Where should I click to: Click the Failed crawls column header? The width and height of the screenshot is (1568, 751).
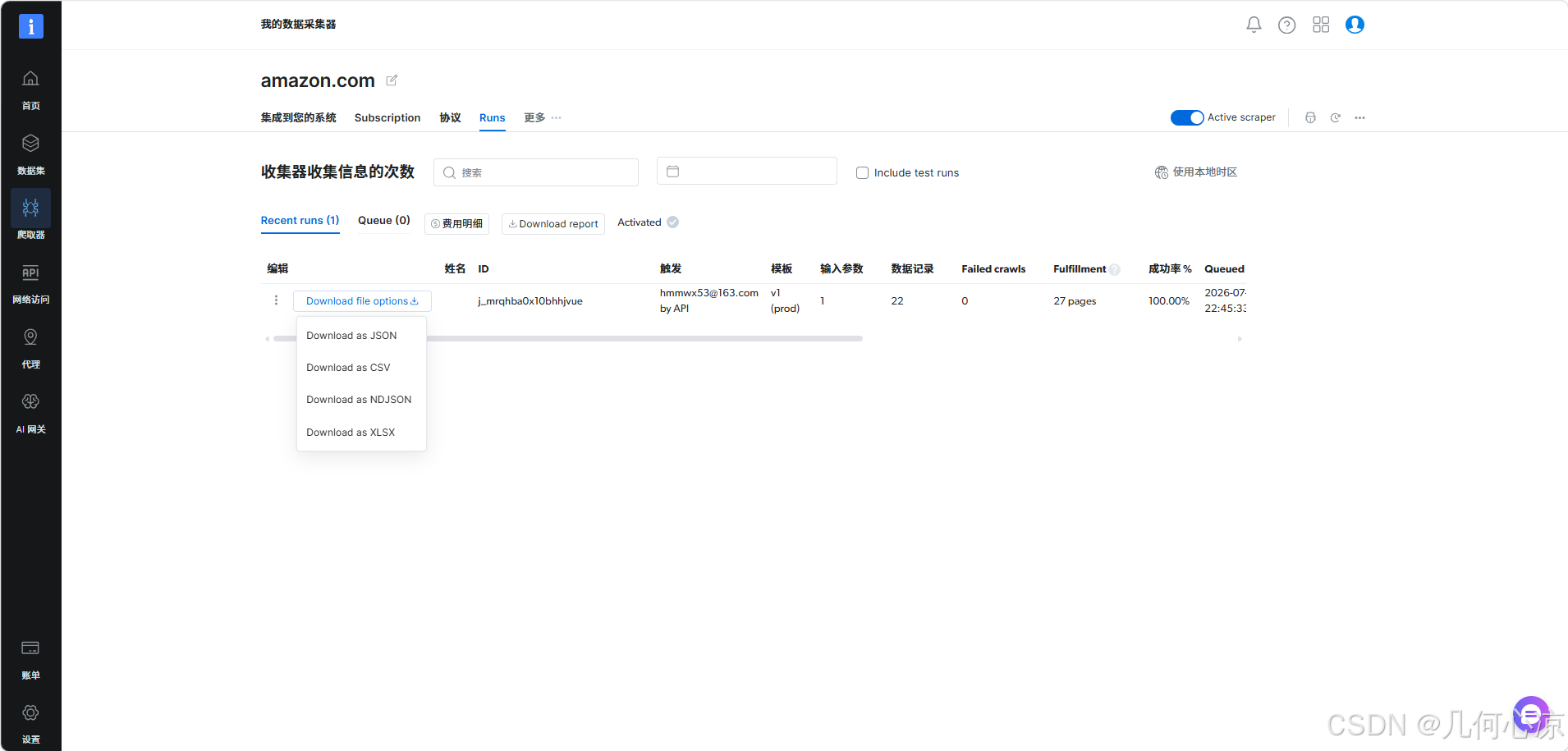click(x=993, y=269)
